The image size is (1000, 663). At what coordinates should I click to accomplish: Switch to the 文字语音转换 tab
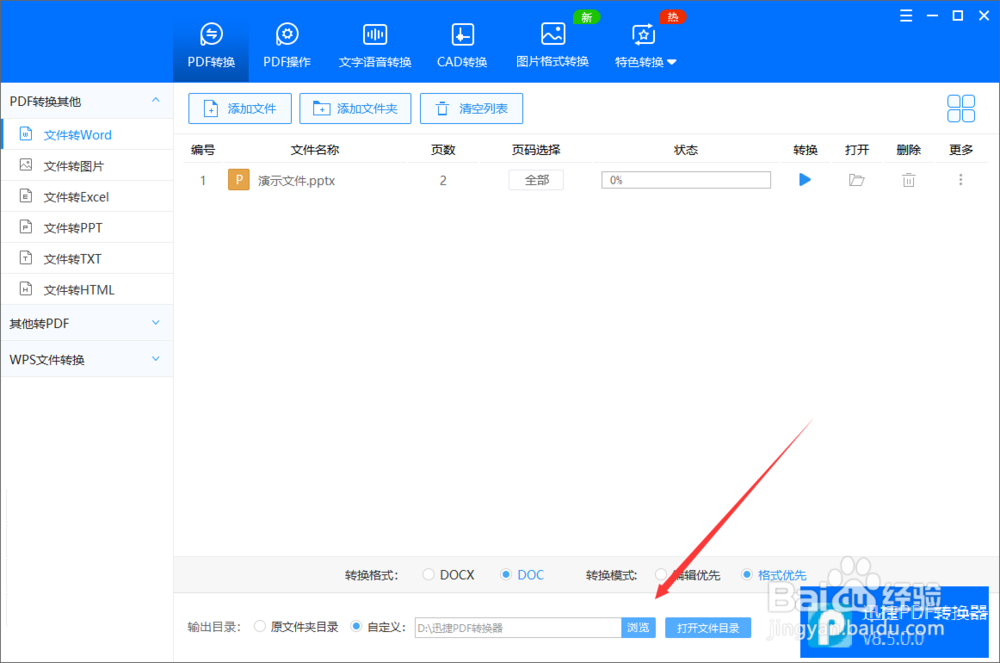(x=374, y=42)
